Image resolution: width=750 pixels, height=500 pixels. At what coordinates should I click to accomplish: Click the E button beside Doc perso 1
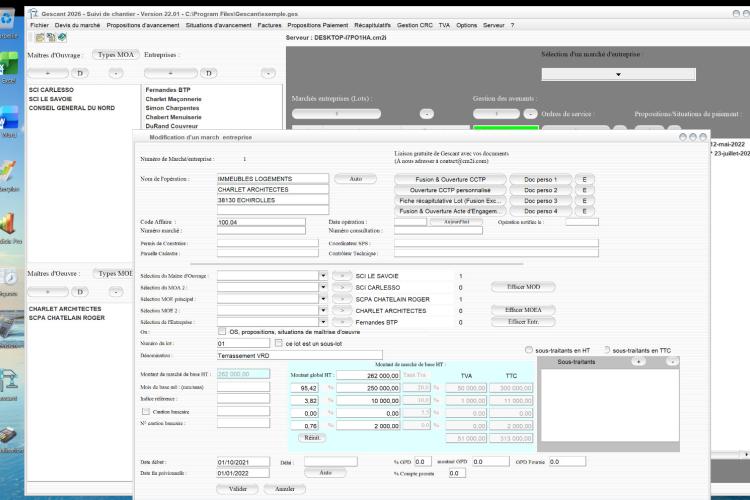pyautogui.click(x=584, y=179)
